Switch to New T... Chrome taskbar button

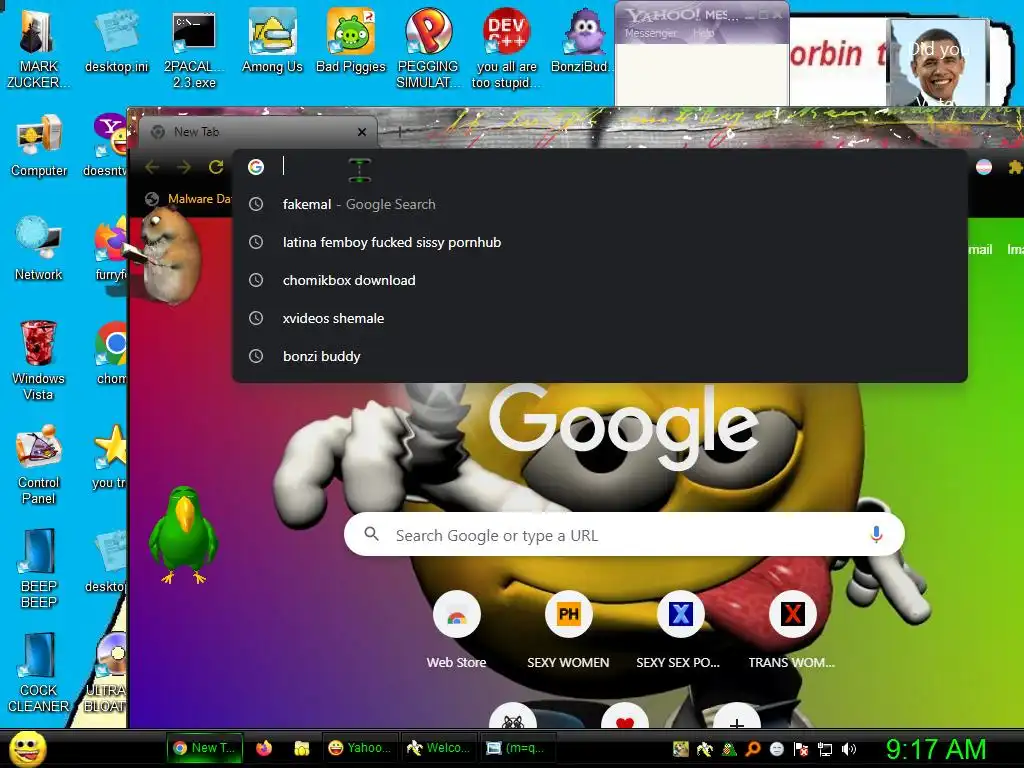[x=204, y=748]
